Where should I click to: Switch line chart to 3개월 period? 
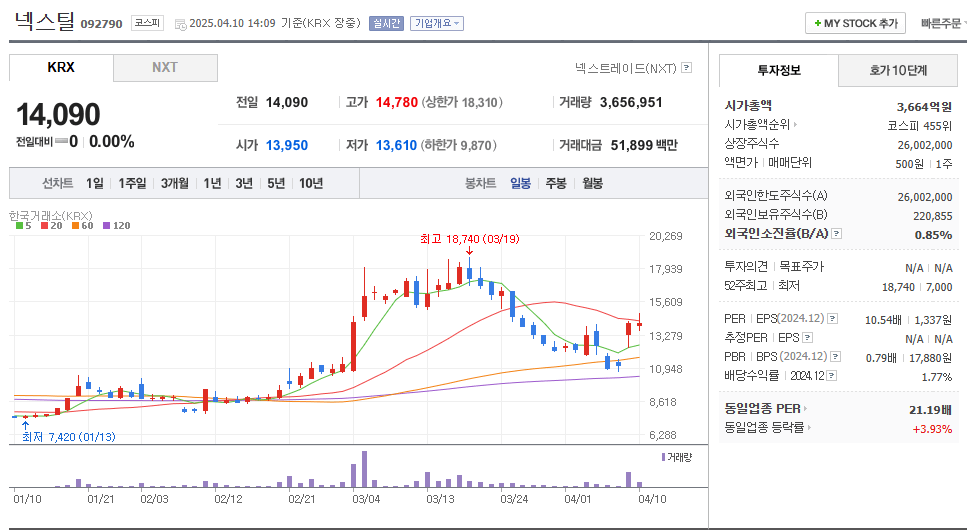(x=175, y=184)
